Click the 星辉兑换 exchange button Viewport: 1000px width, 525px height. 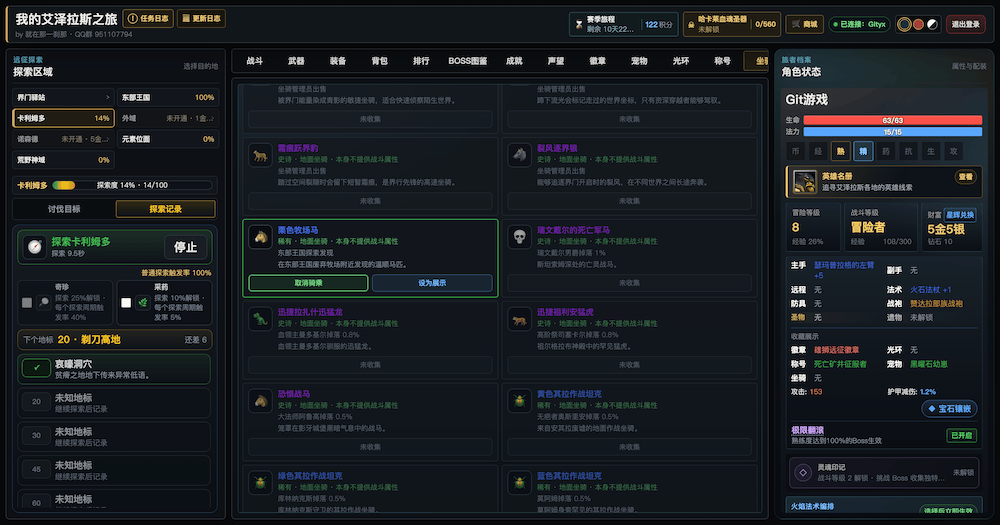pyautogui.click(x=960, y=215)
